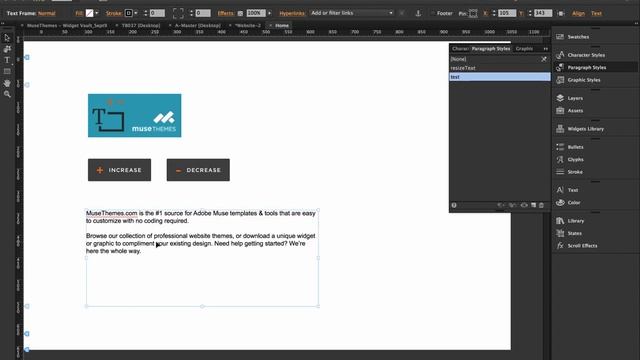Open the Stroke color dropdown arrow
This screenshot has width=640, height=360.
(136, 13)
